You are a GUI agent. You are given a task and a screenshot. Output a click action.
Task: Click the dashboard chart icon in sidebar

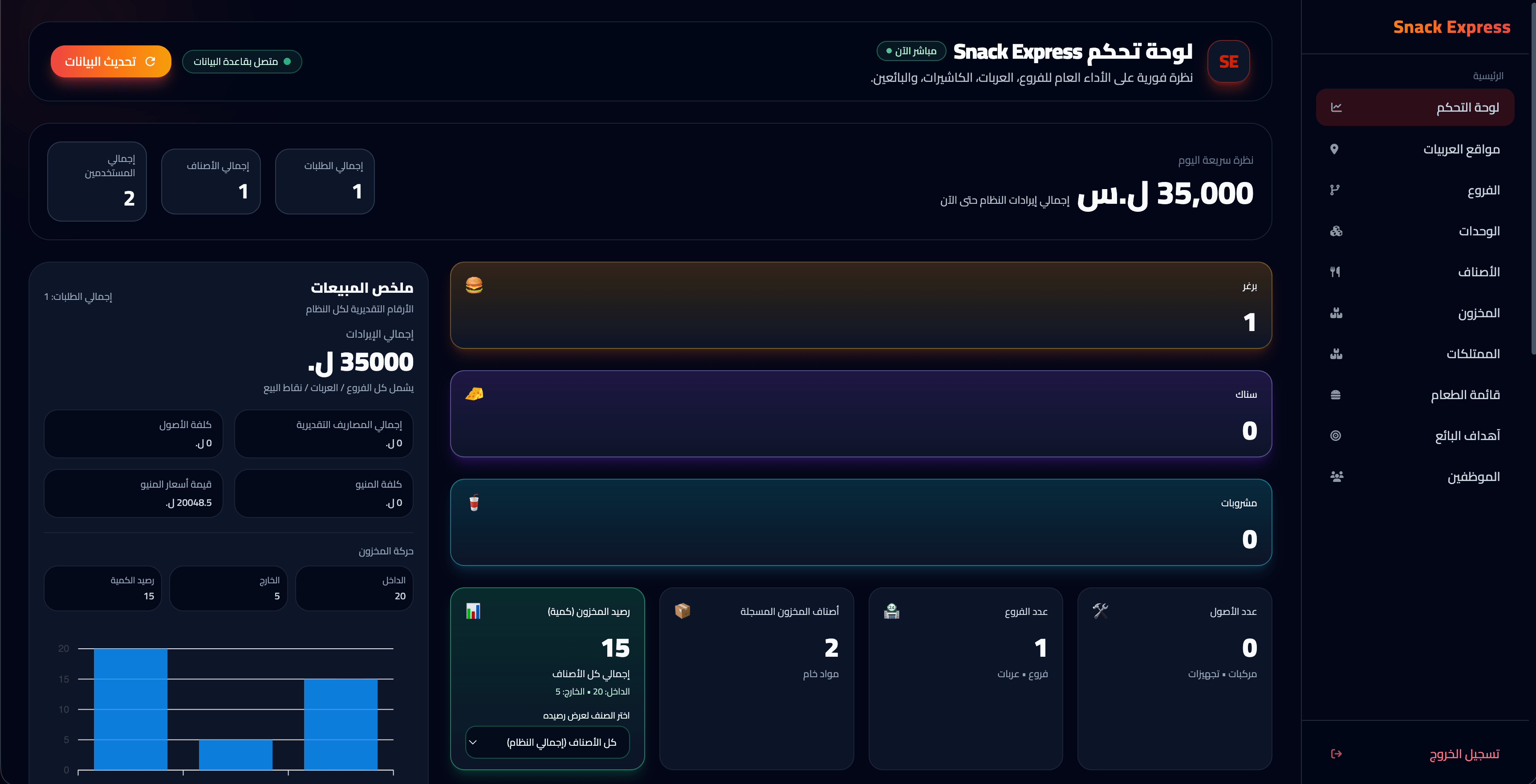coord(1336,107)
